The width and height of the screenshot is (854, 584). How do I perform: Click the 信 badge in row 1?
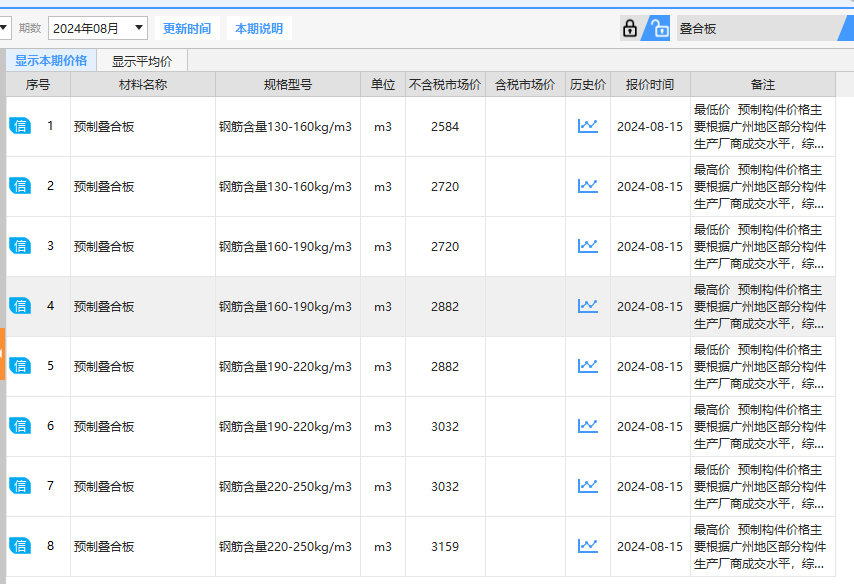coord(20,126)
